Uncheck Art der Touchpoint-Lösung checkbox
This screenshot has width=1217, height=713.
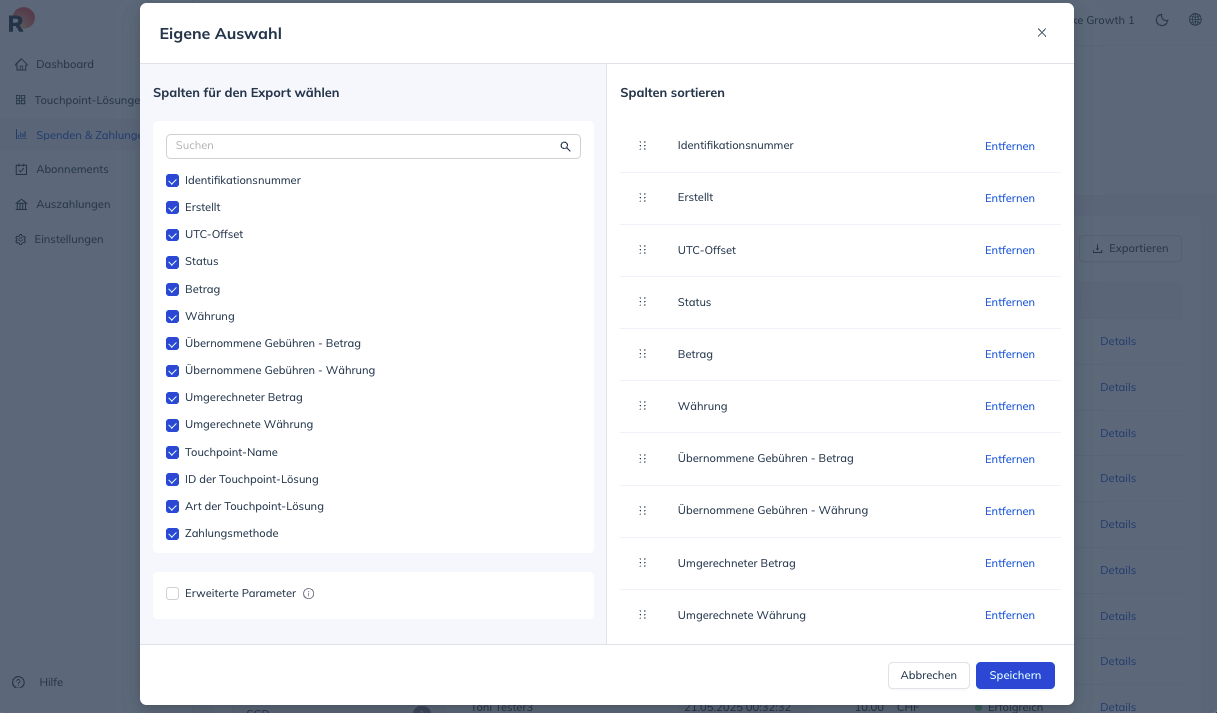tap(172, 507)
